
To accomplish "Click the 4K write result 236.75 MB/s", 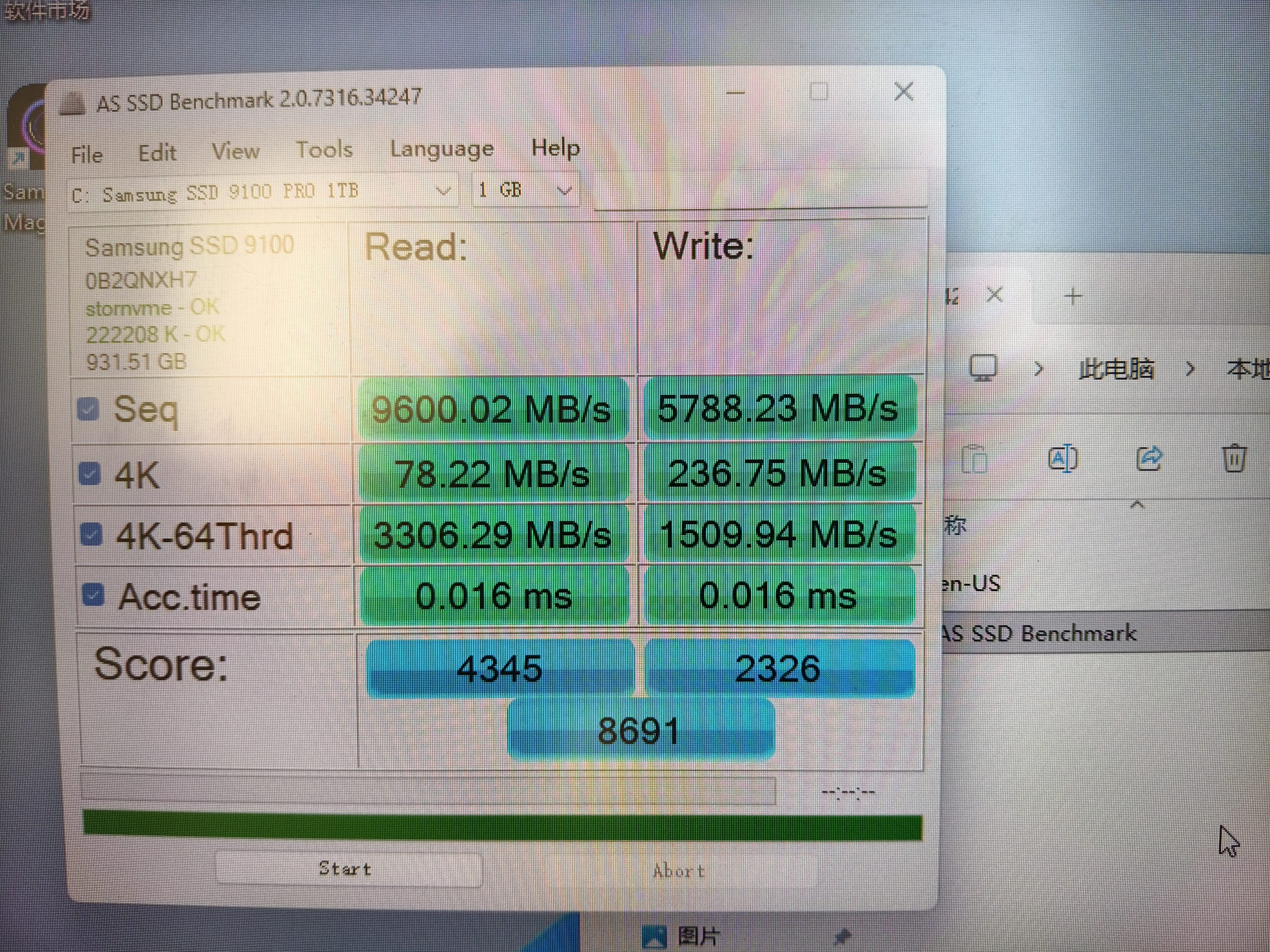I will (779, 473).
